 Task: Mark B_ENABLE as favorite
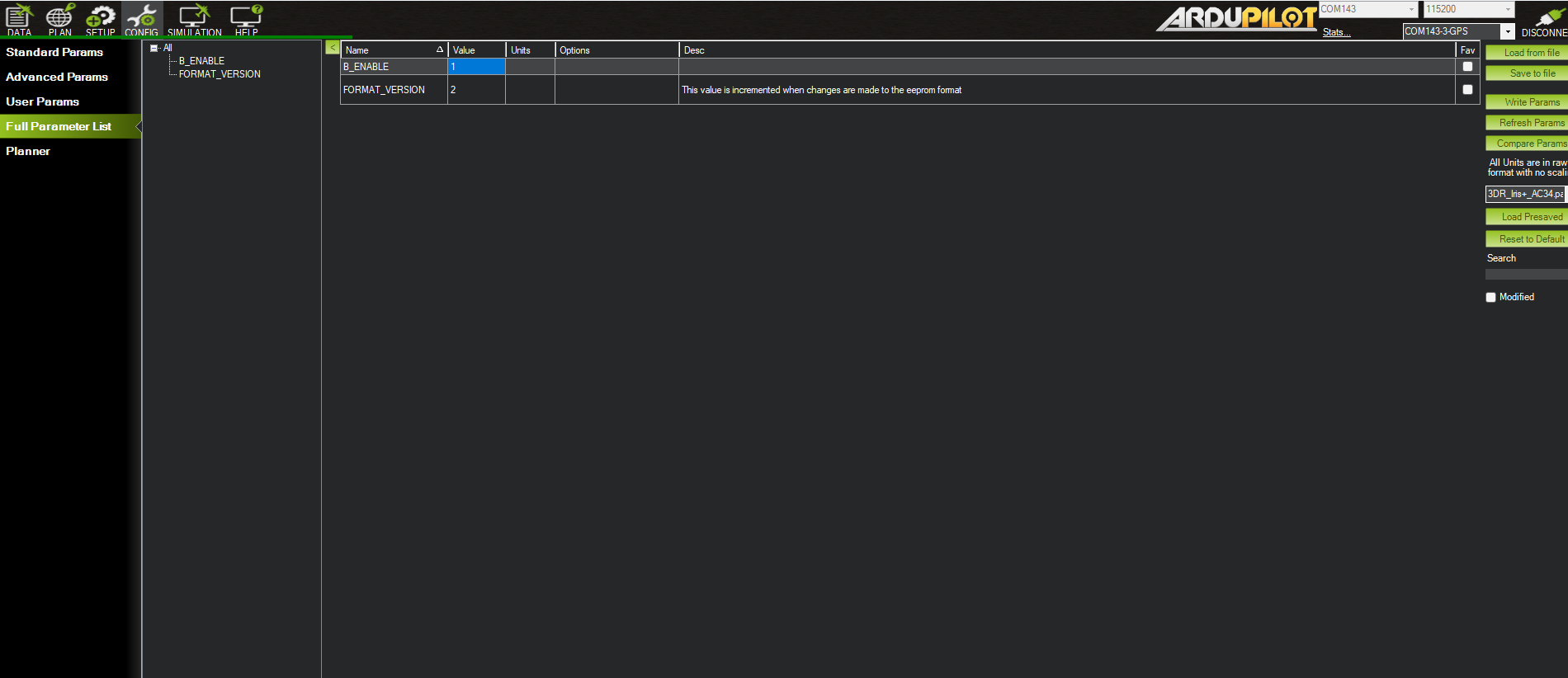pos(1467,67)
